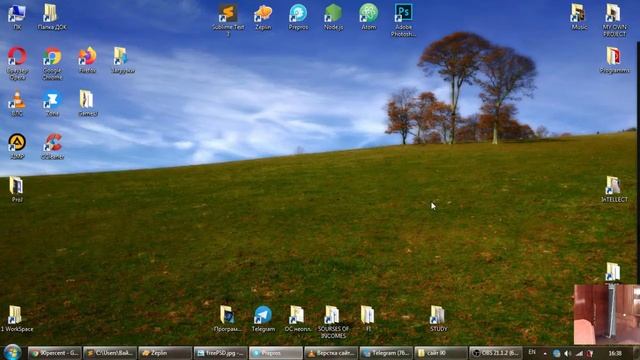Viewport: 640px width, 360px height.
Task: Launch the CCleaner shortcut
Action: 52,146
